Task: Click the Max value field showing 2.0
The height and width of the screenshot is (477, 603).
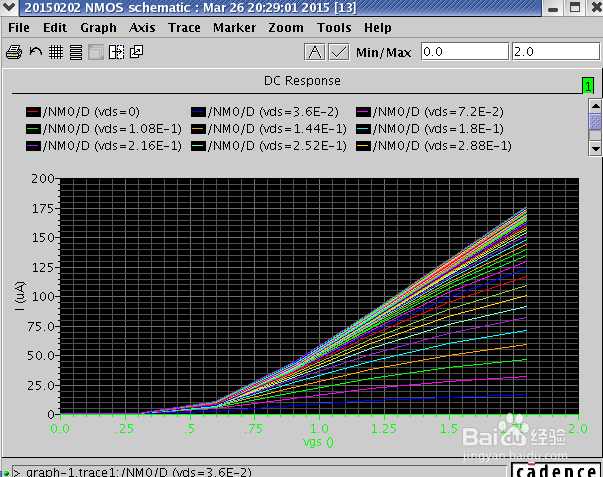Action: [556, 52]
